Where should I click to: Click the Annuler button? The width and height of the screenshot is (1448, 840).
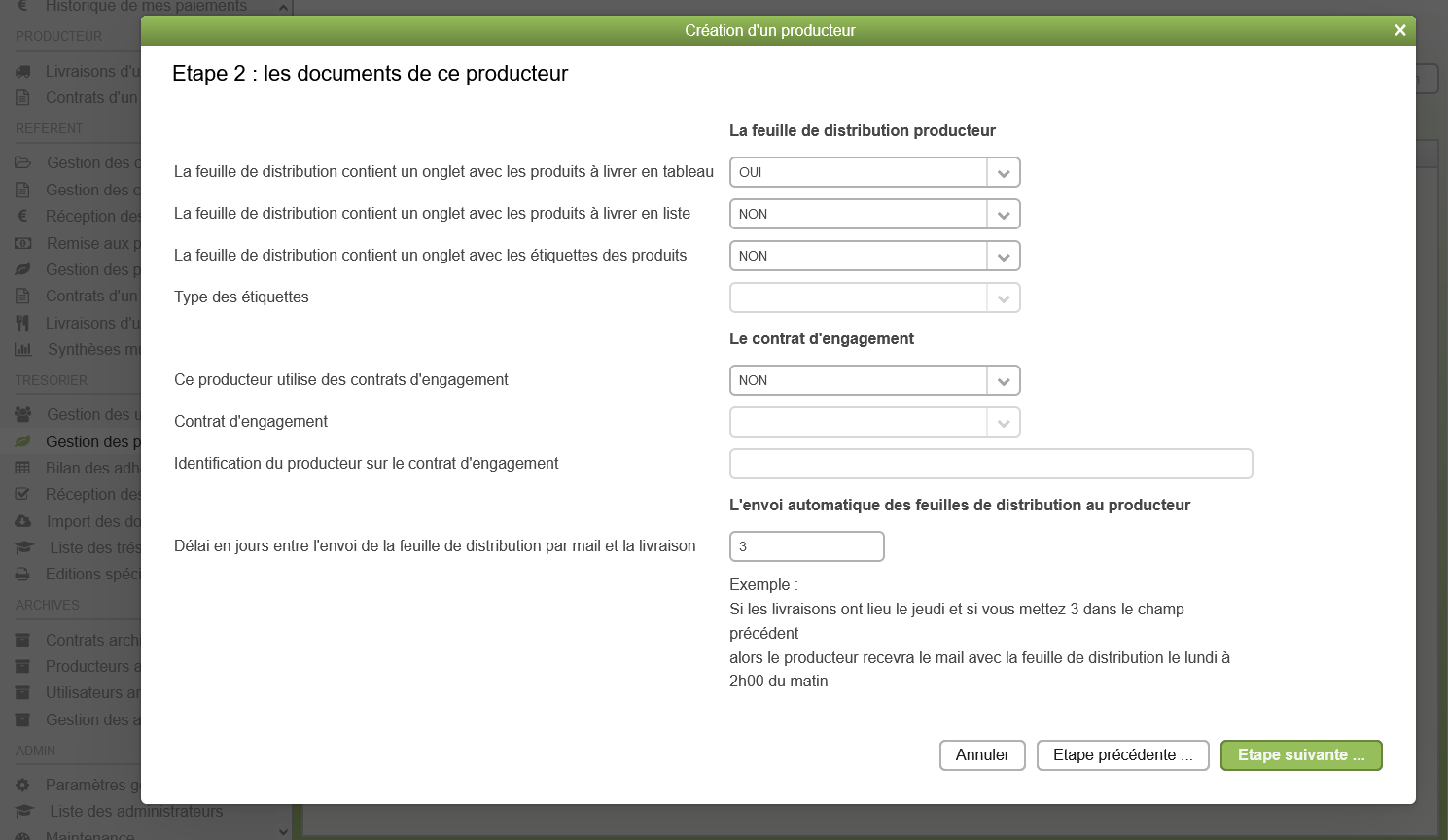pos(982,755)
